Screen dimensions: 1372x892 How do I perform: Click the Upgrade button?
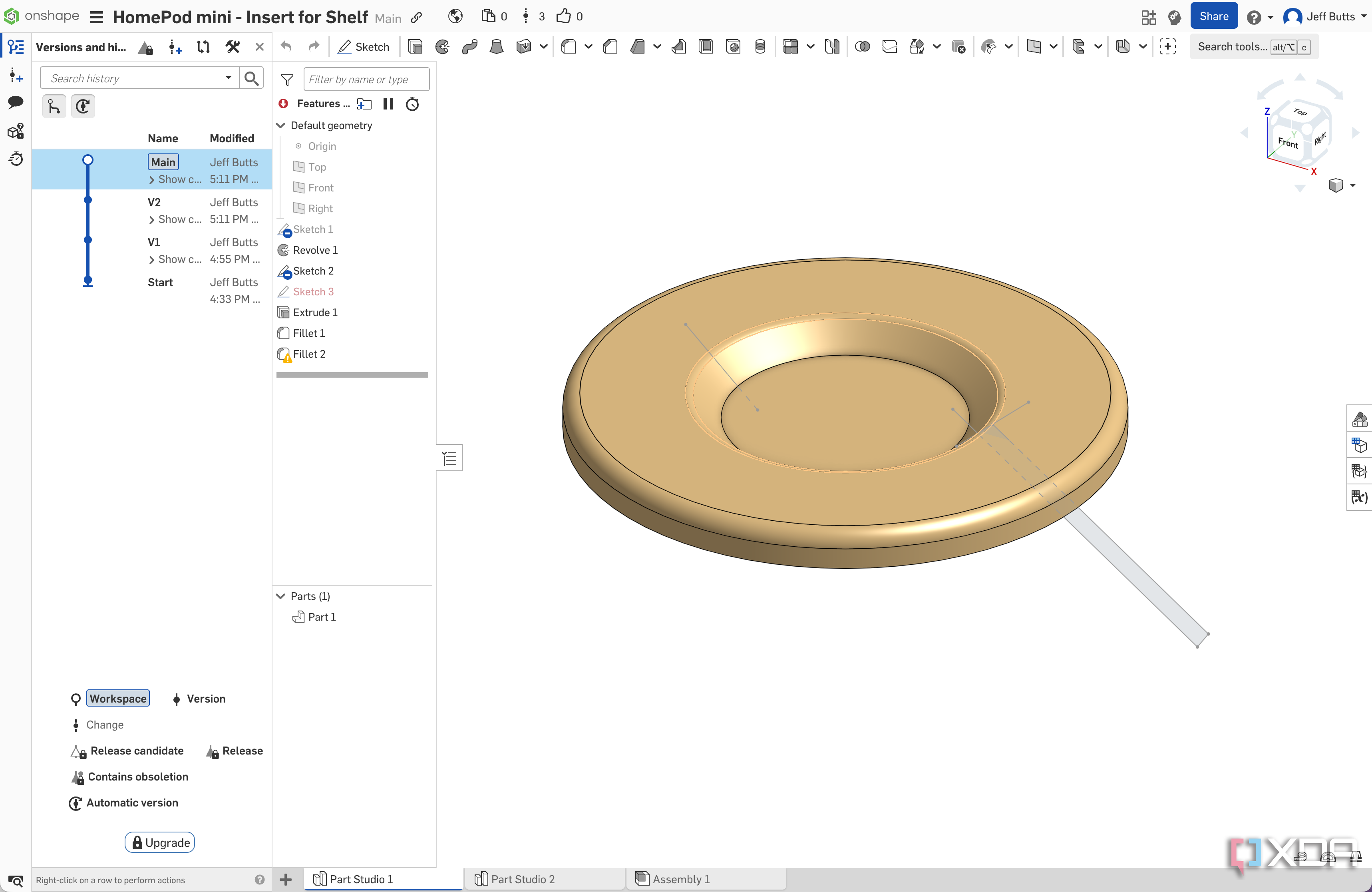point(160,842)
